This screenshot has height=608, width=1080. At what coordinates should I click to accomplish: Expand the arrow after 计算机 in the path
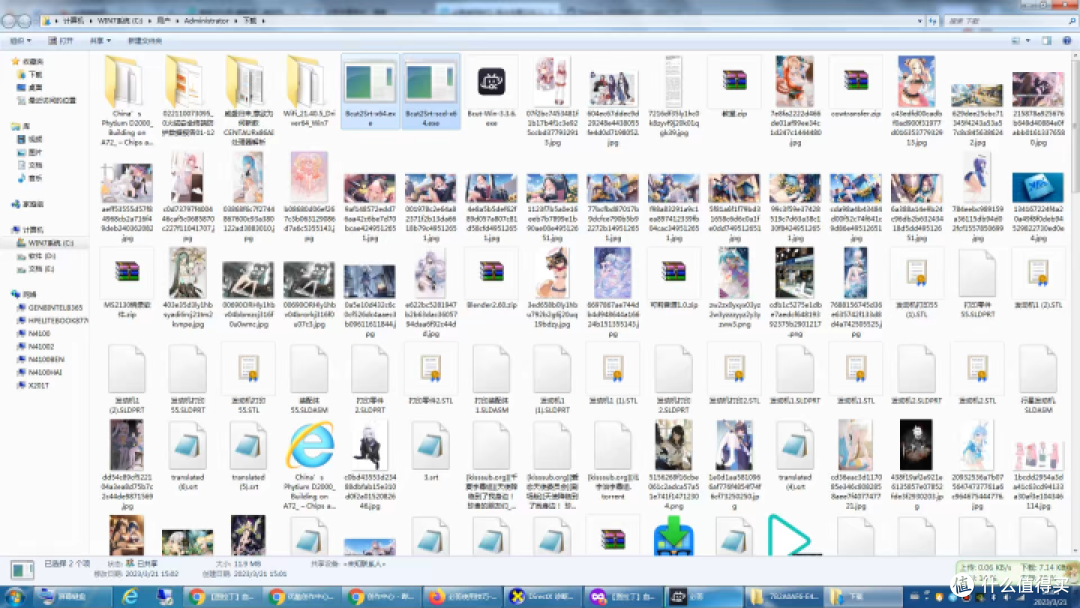[x=90, y=21]
